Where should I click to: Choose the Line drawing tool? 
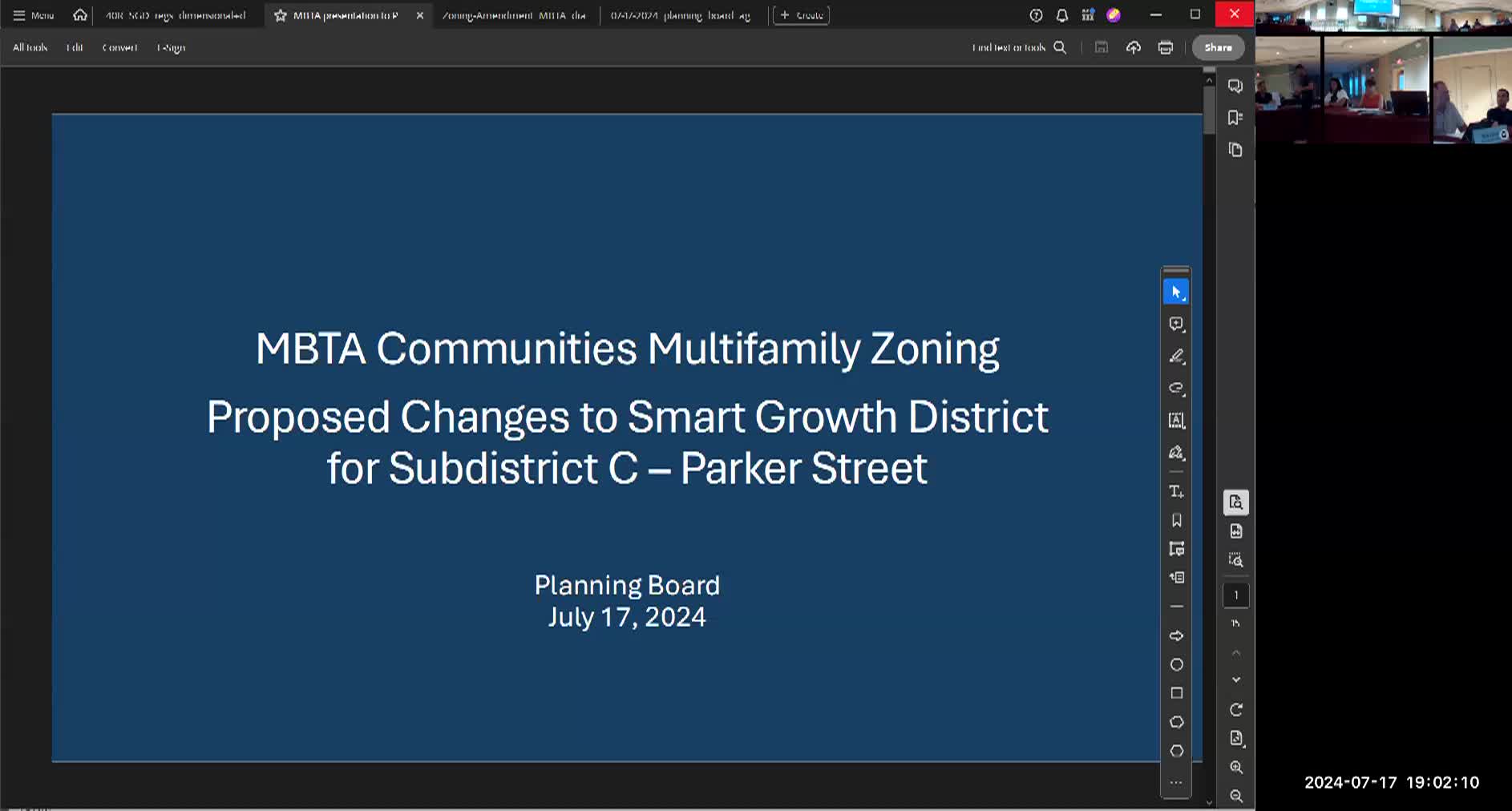click(x=1176, y=607)
